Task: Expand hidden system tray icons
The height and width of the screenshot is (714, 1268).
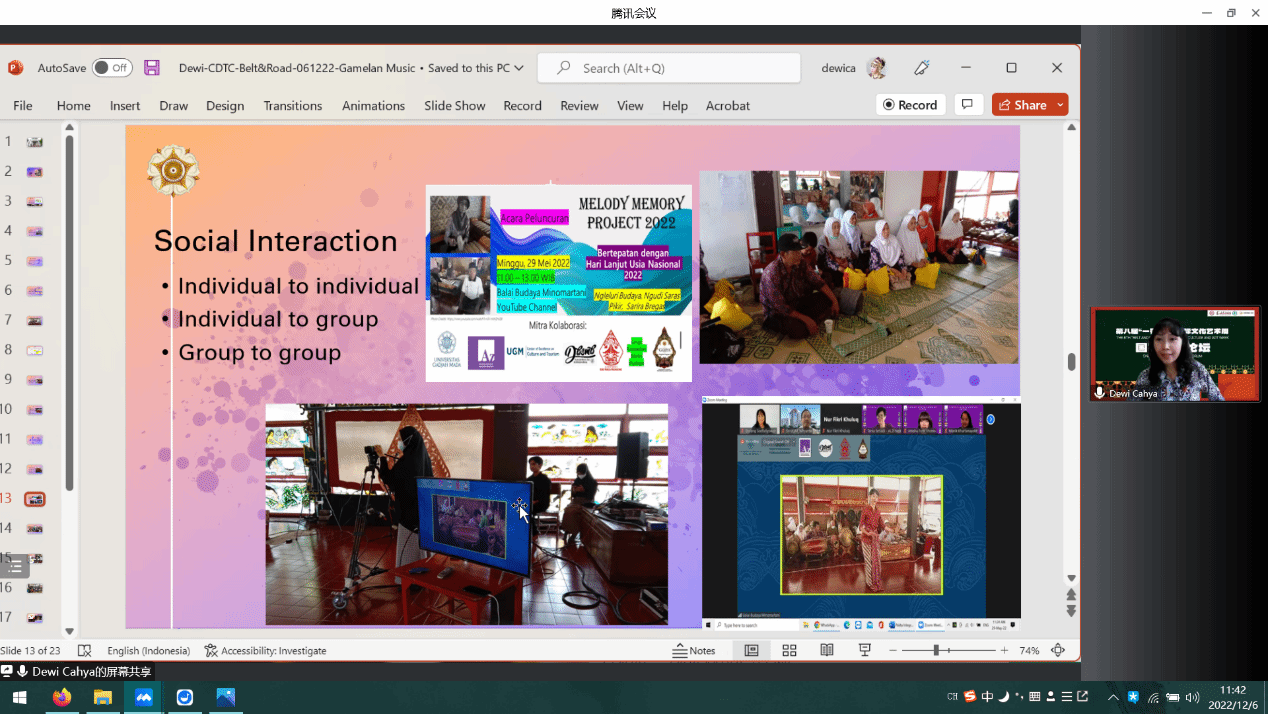Action: coord(1113,697)
